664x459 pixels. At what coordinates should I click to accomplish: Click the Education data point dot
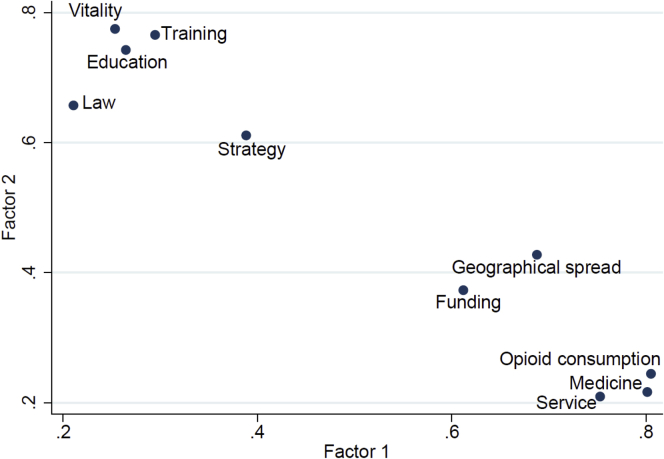[126, 50]
